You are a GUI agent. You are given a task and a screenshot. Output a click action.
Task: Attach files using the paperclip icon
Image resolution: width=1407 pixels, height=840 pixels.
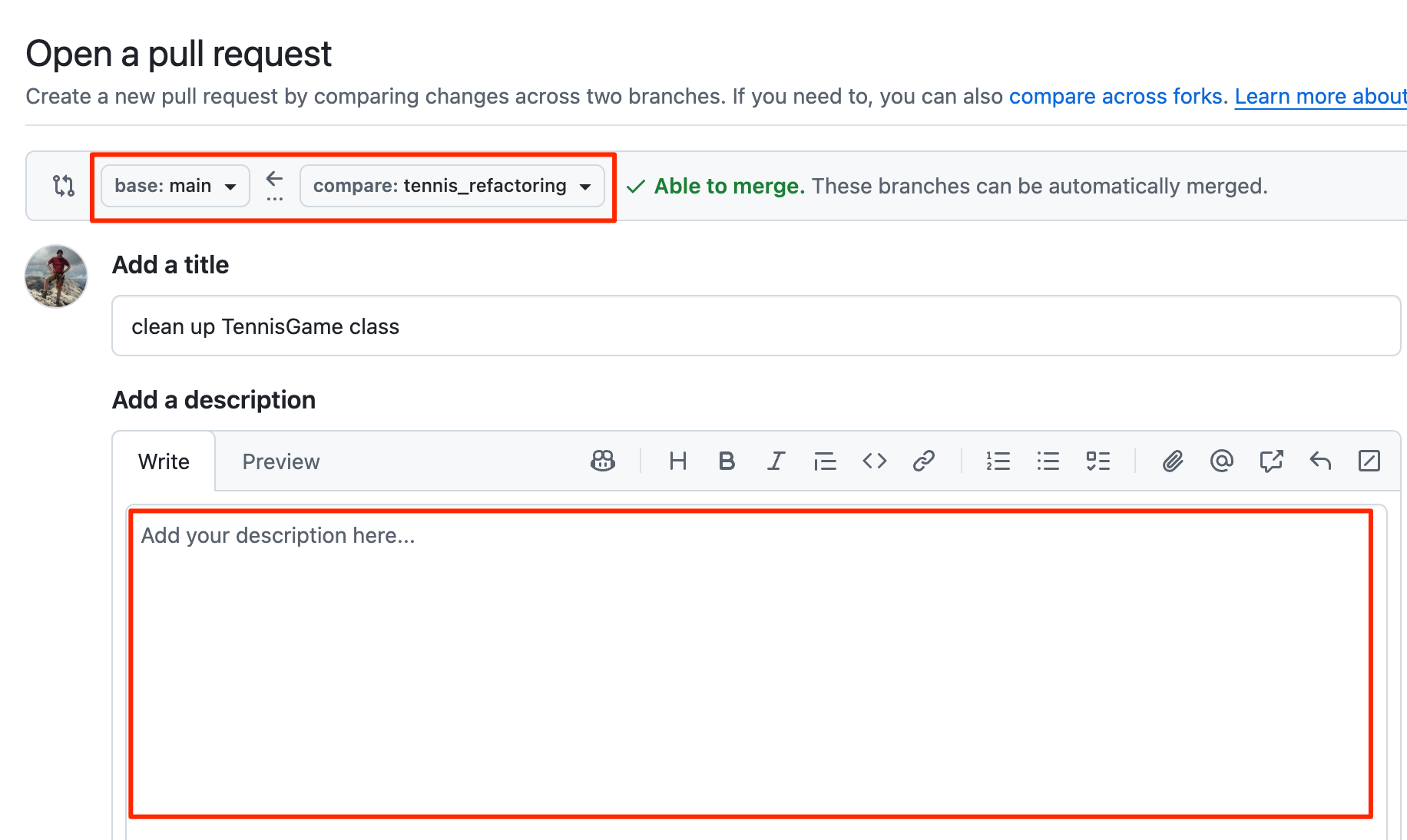[x=1172, y=461]
